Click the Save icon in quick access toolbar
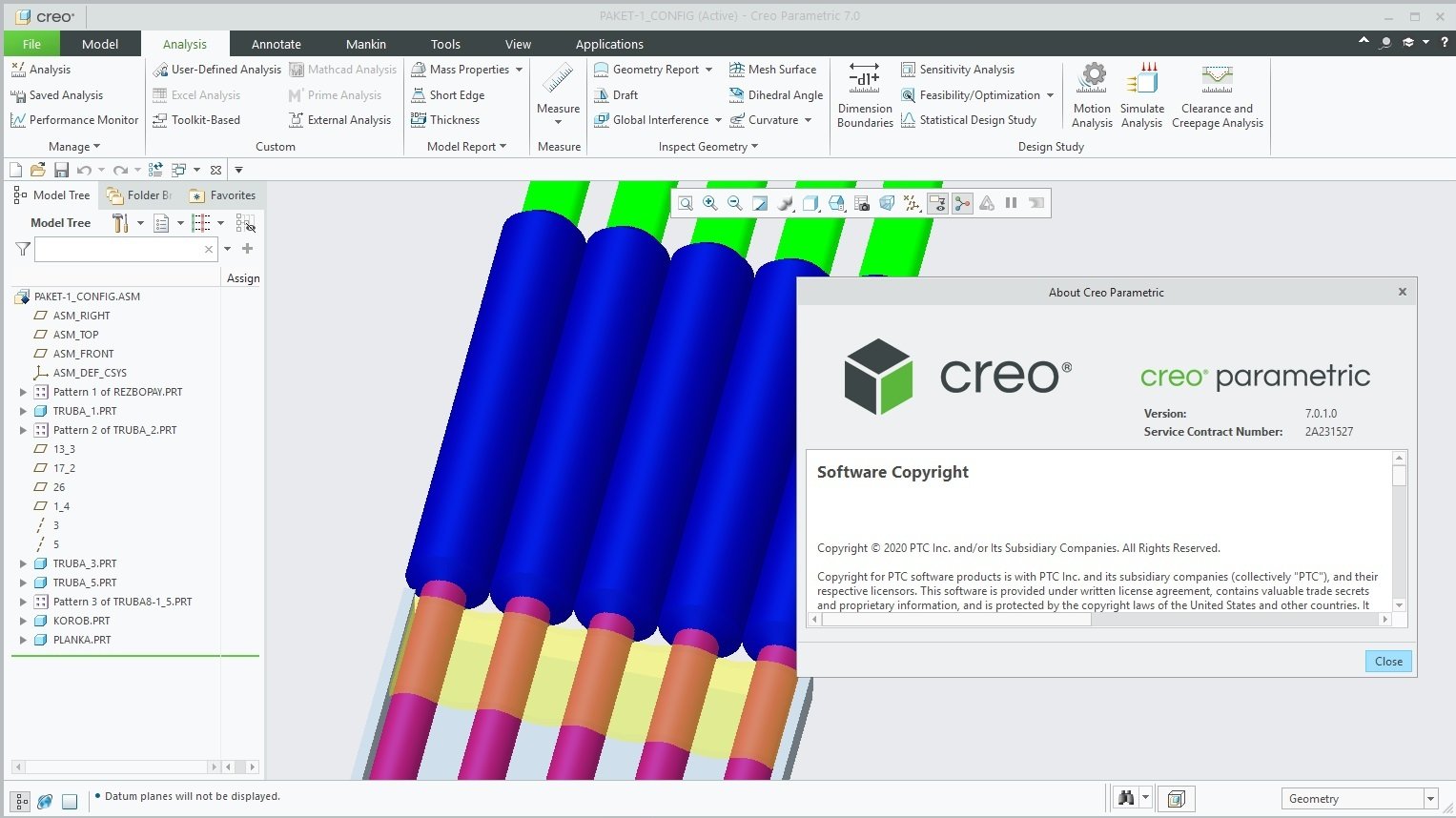Screen dimensions: 1456x818 click(x=61, y=170)
